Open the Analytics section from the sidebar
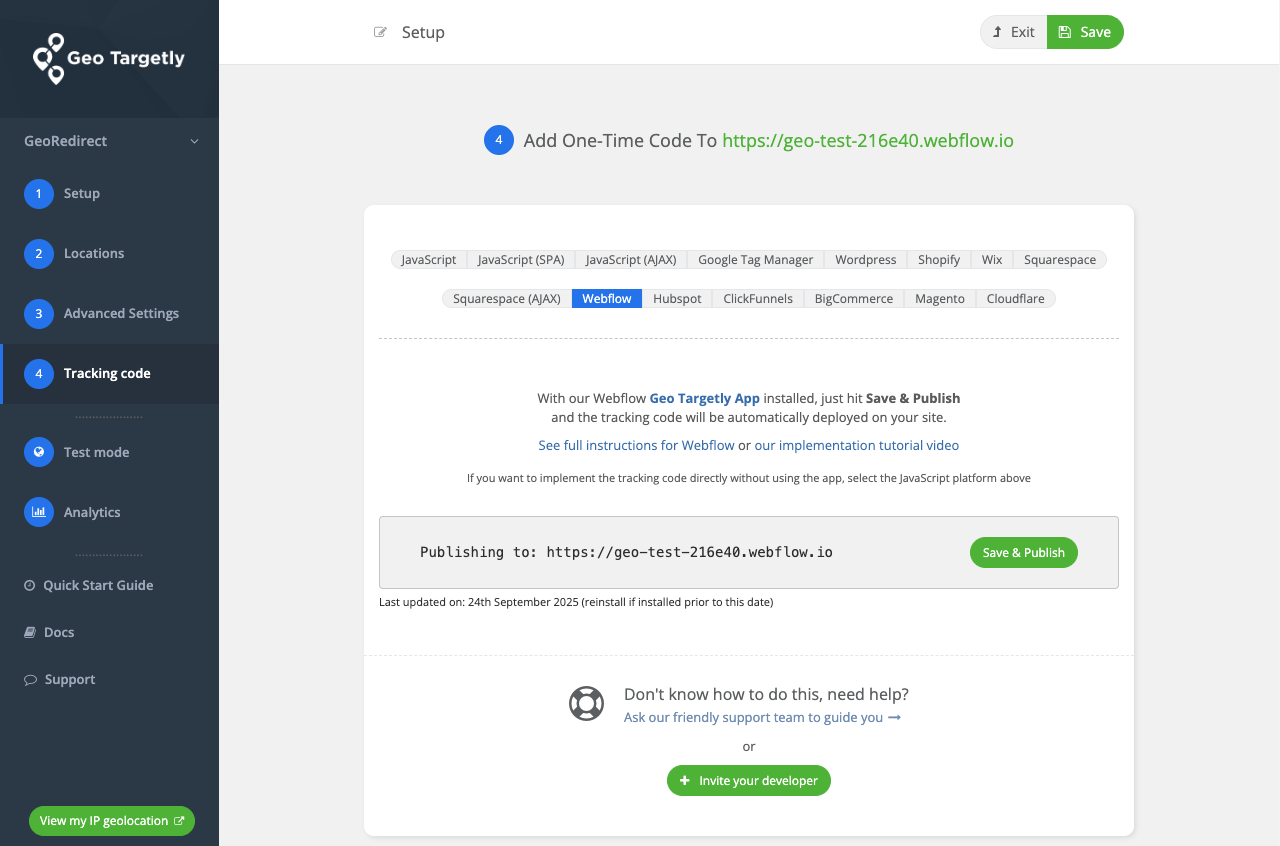 91,511
